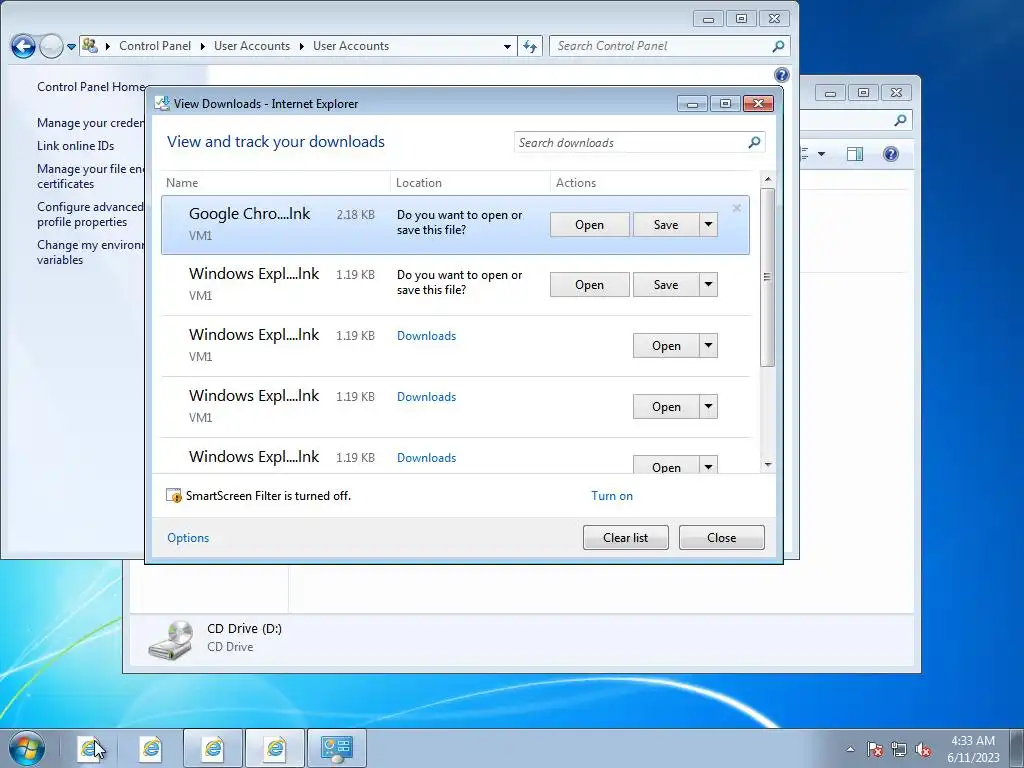Expand Save options for the Windows Explorer download
This screenshot has height=768, width=1024.
click(x=709, y=285)
